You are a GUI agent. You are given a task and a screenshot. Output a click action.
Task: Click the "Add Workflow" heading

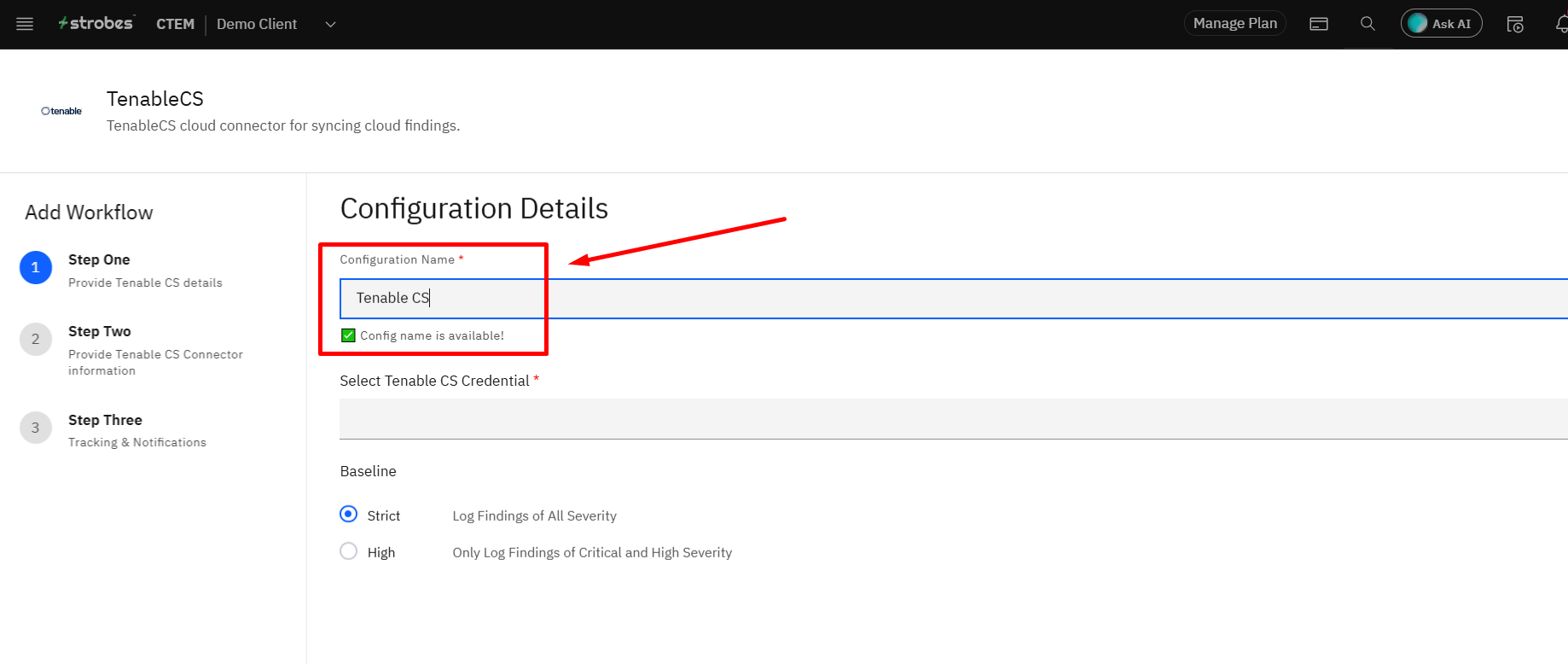click(x=89, y=213)
